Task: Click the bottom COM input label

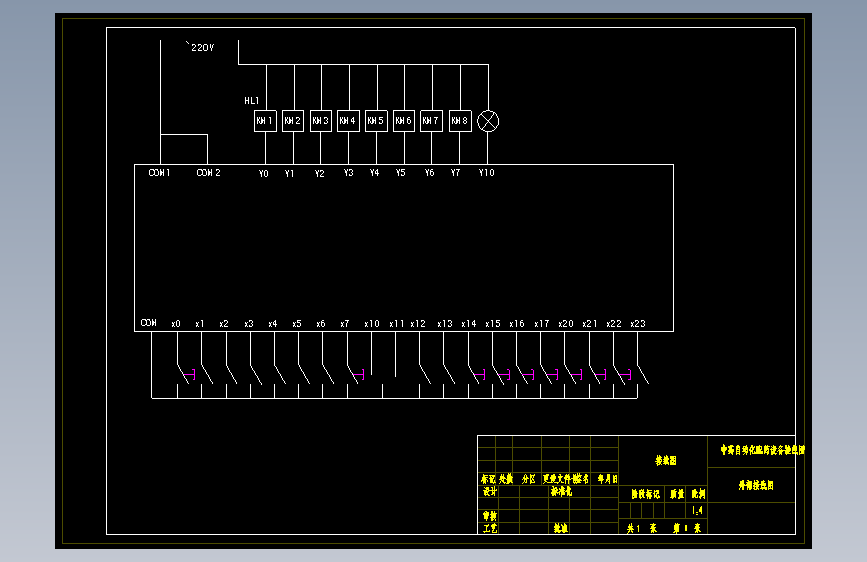Action: coord(148,322)
